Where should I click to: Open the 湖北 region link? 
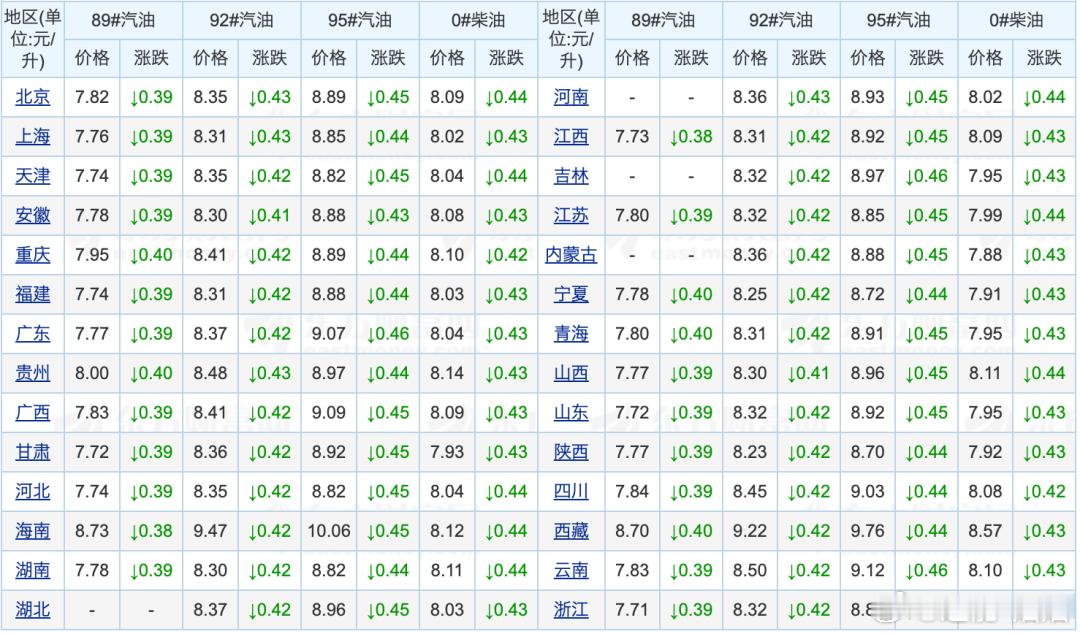pos(32,610)
